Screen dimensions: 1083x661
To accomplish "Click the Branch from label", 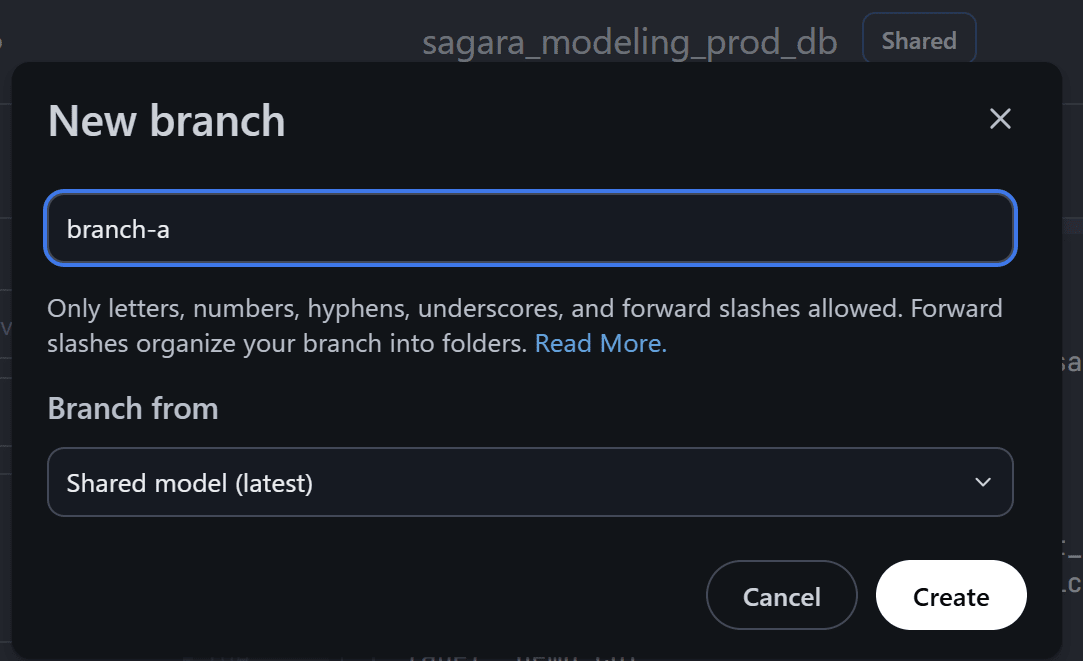I will point(133,409).
